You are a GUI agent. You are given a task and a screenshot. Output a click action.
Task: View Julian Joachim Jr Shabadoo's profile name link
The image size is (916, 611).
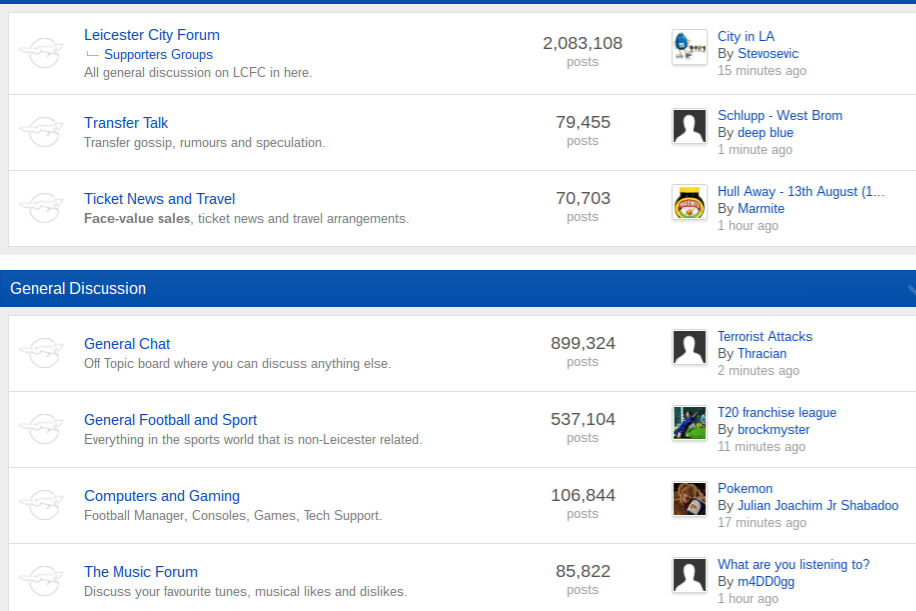818,505
